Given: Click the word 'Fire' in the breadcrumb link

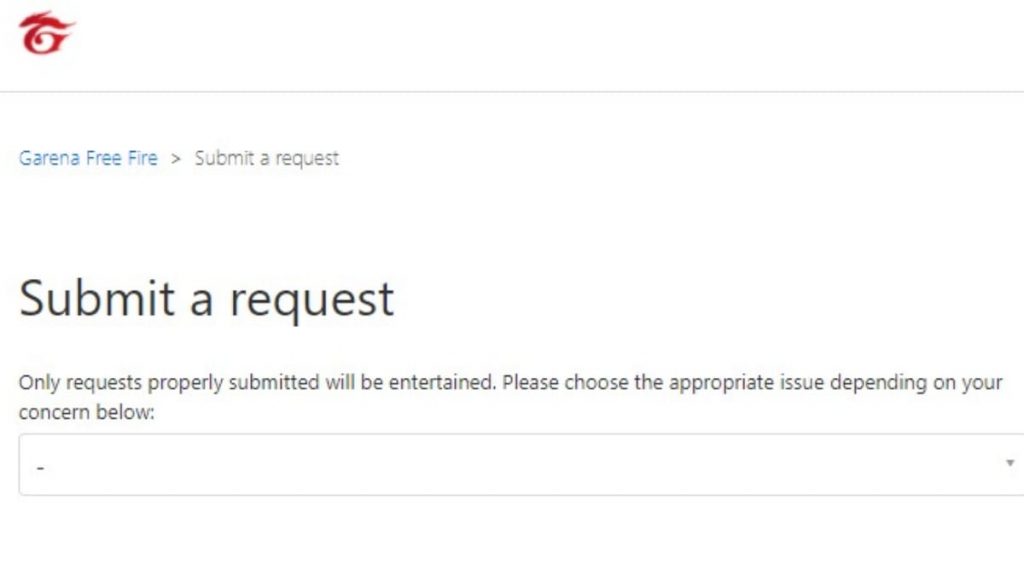Looking at the screenshot, I should [142, 158].
